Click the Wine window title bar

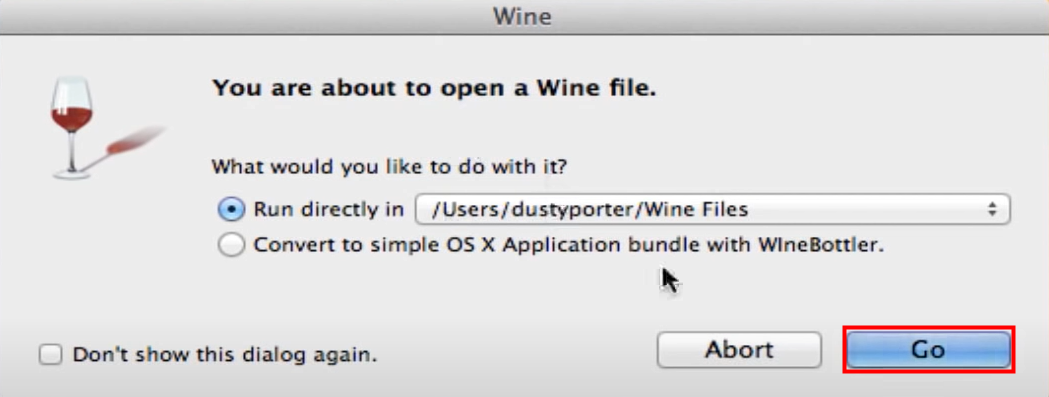524,16
